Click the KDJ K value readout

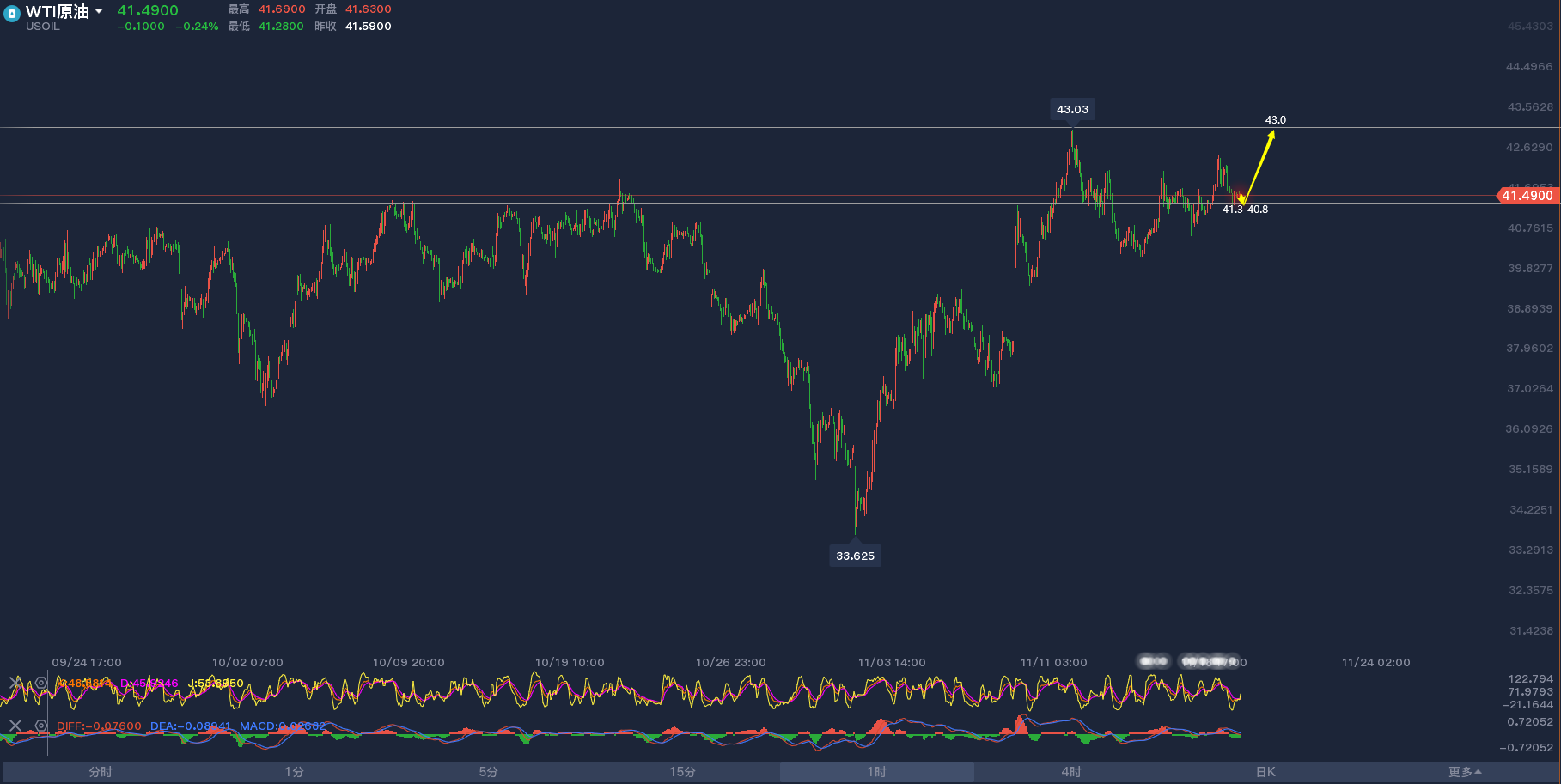point(83,684)
